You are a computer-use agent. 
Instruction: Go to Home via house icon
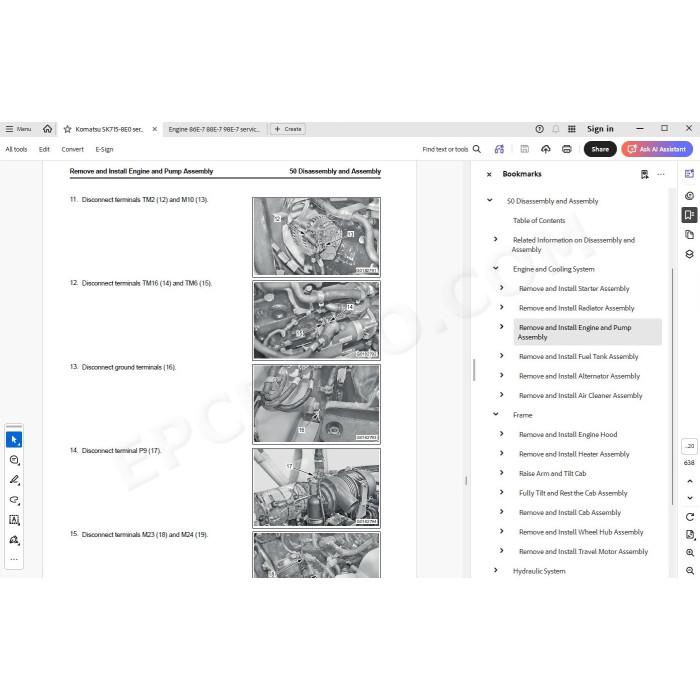[x=47, y=129]
